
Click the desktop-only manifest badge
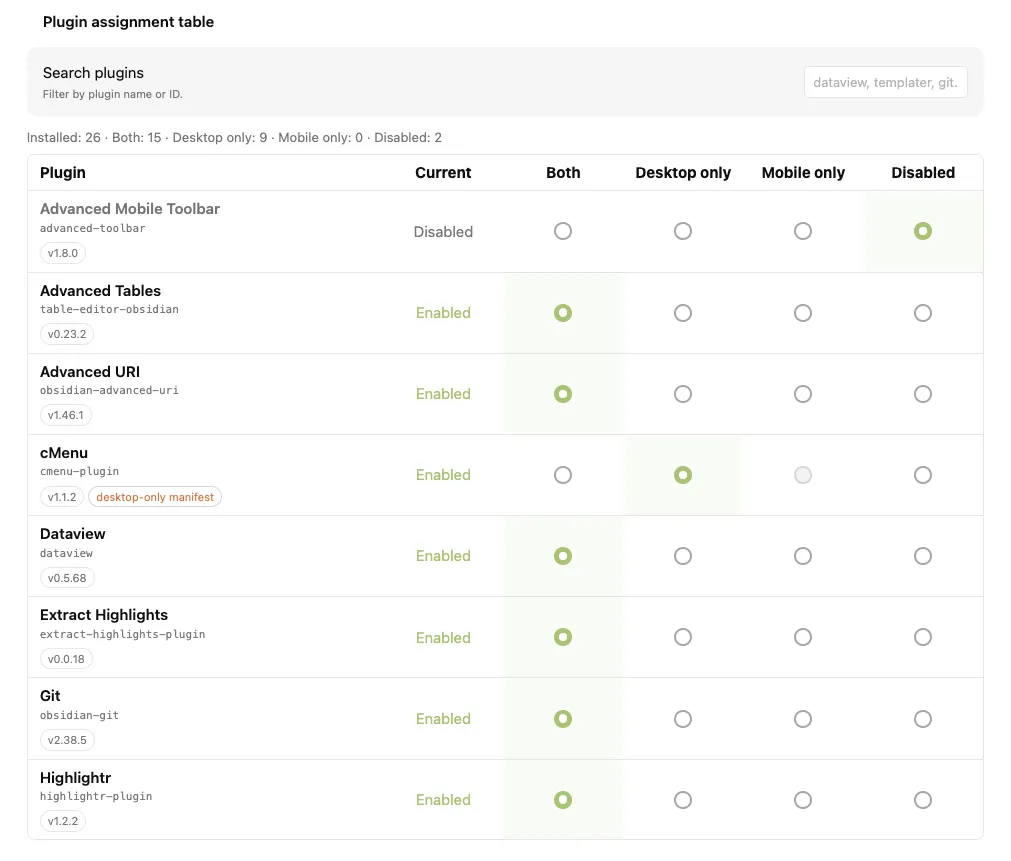pyautogui.click(x=155, y=497)
